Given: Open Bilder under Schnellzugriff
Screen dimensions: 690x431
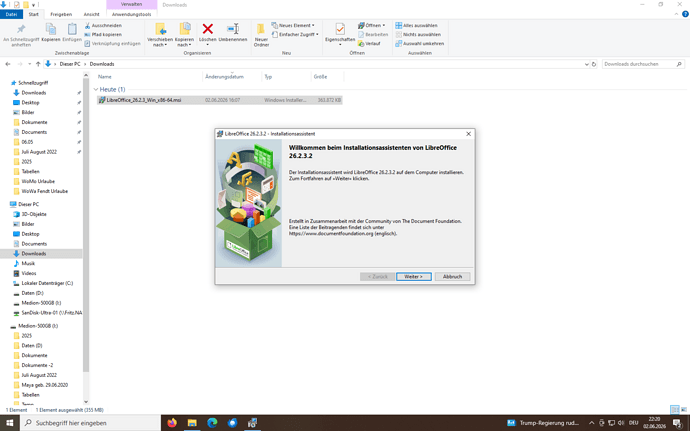Looking at the screenshot, I should click(x=28, y=112).
